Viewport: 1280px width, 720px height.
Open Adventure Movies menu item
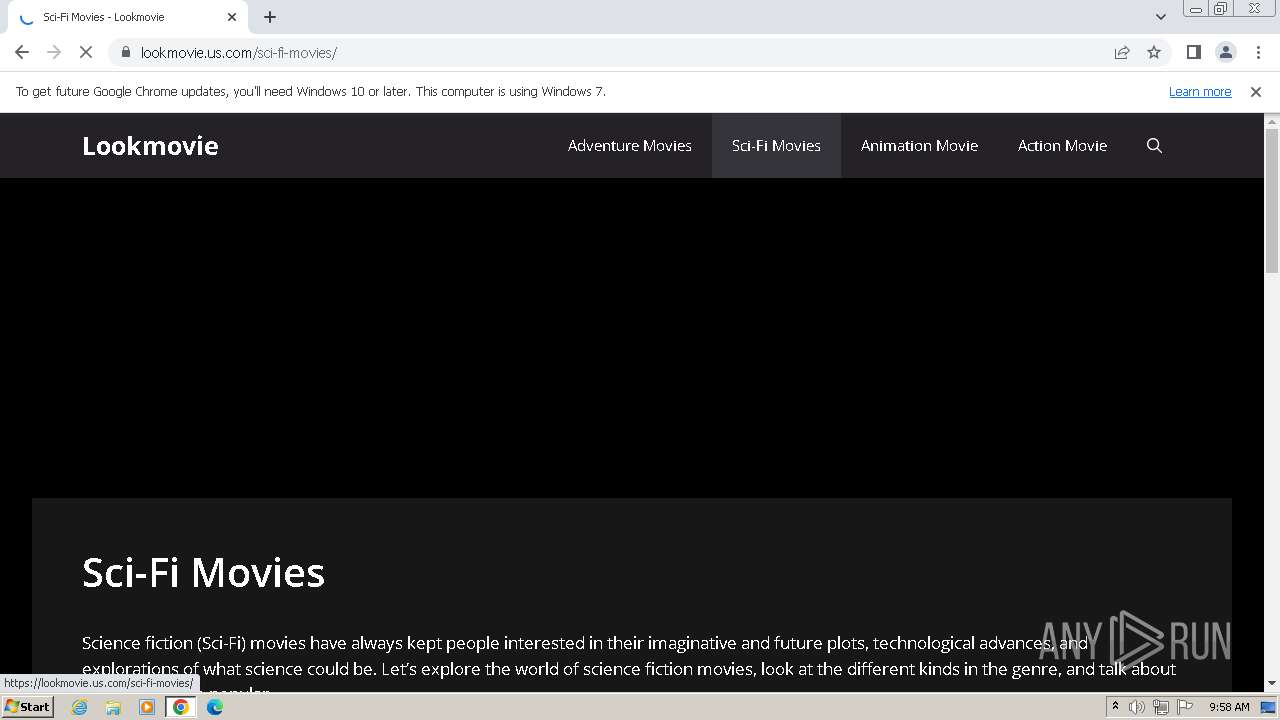click(630, 146)
